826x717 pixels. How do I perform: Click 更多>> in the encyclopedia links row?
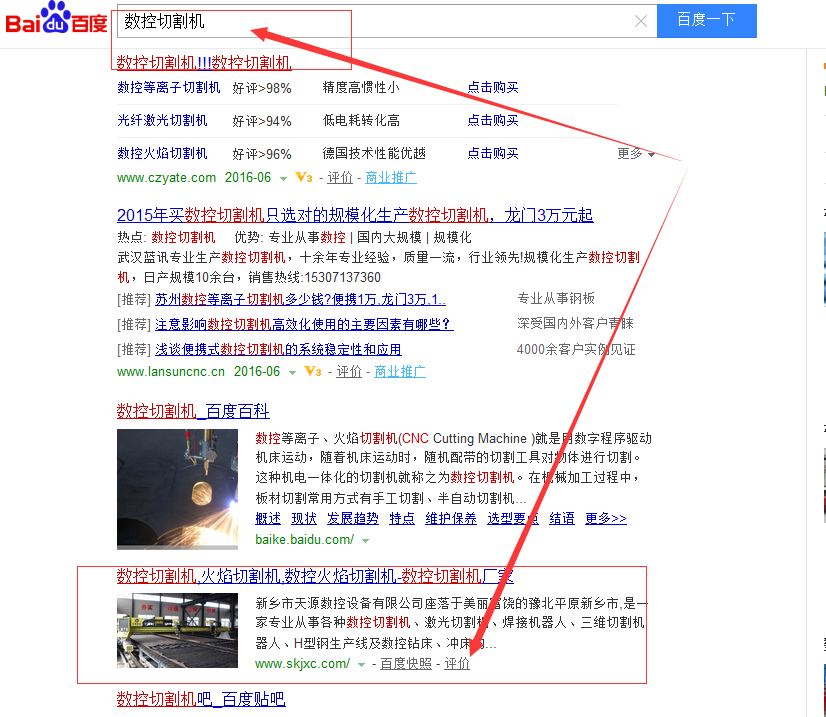pos(606,518)
